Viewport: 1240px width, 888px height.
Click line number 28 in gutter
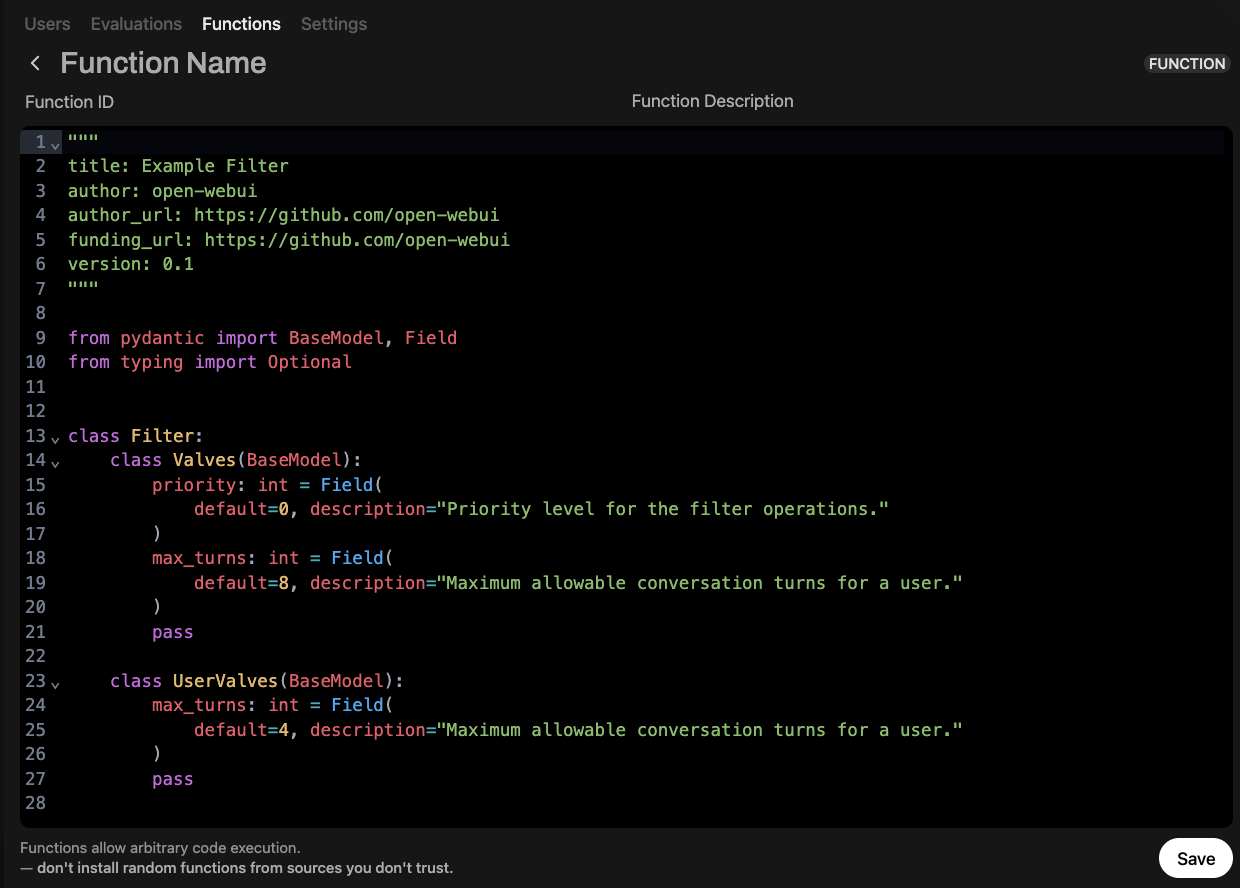point(35,803)
